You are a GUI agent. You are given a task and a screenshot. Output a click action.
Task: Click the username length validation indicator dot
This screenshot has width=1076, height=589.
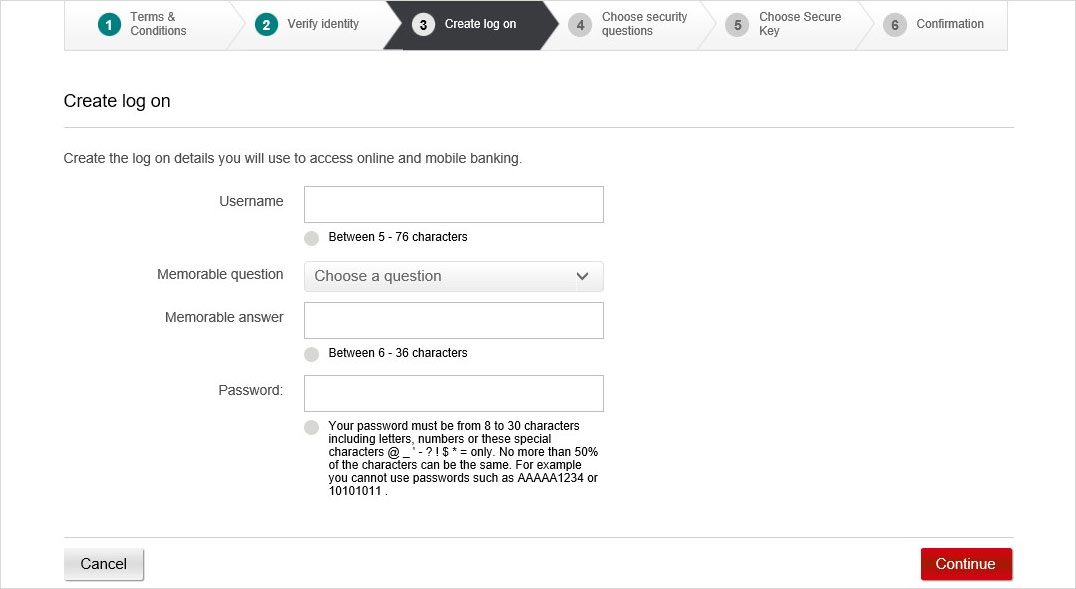(x=312, y=238)
